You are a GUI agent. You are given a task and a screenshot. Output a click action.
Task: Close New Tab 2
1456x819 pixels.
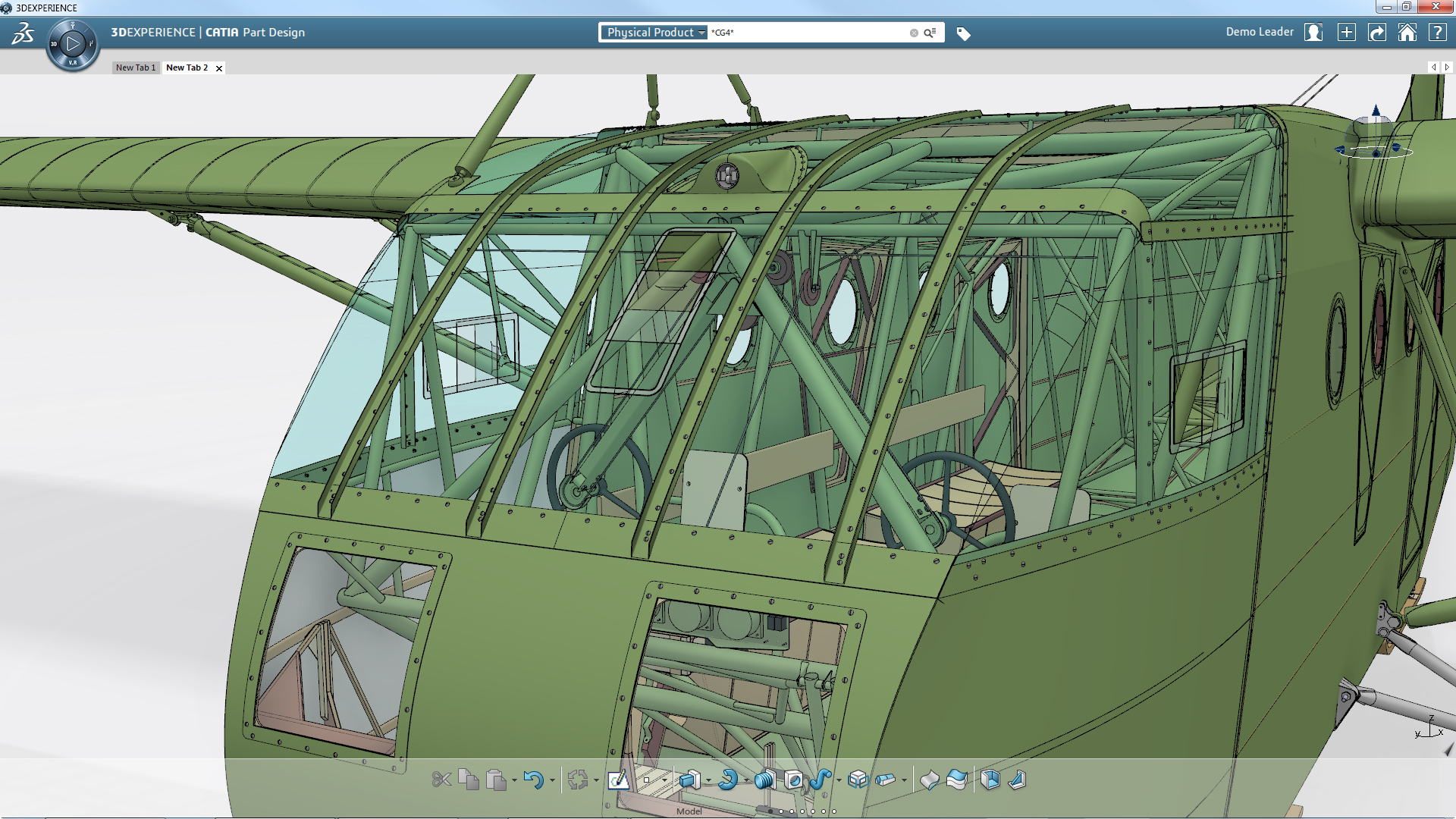[x=219, y=68]
